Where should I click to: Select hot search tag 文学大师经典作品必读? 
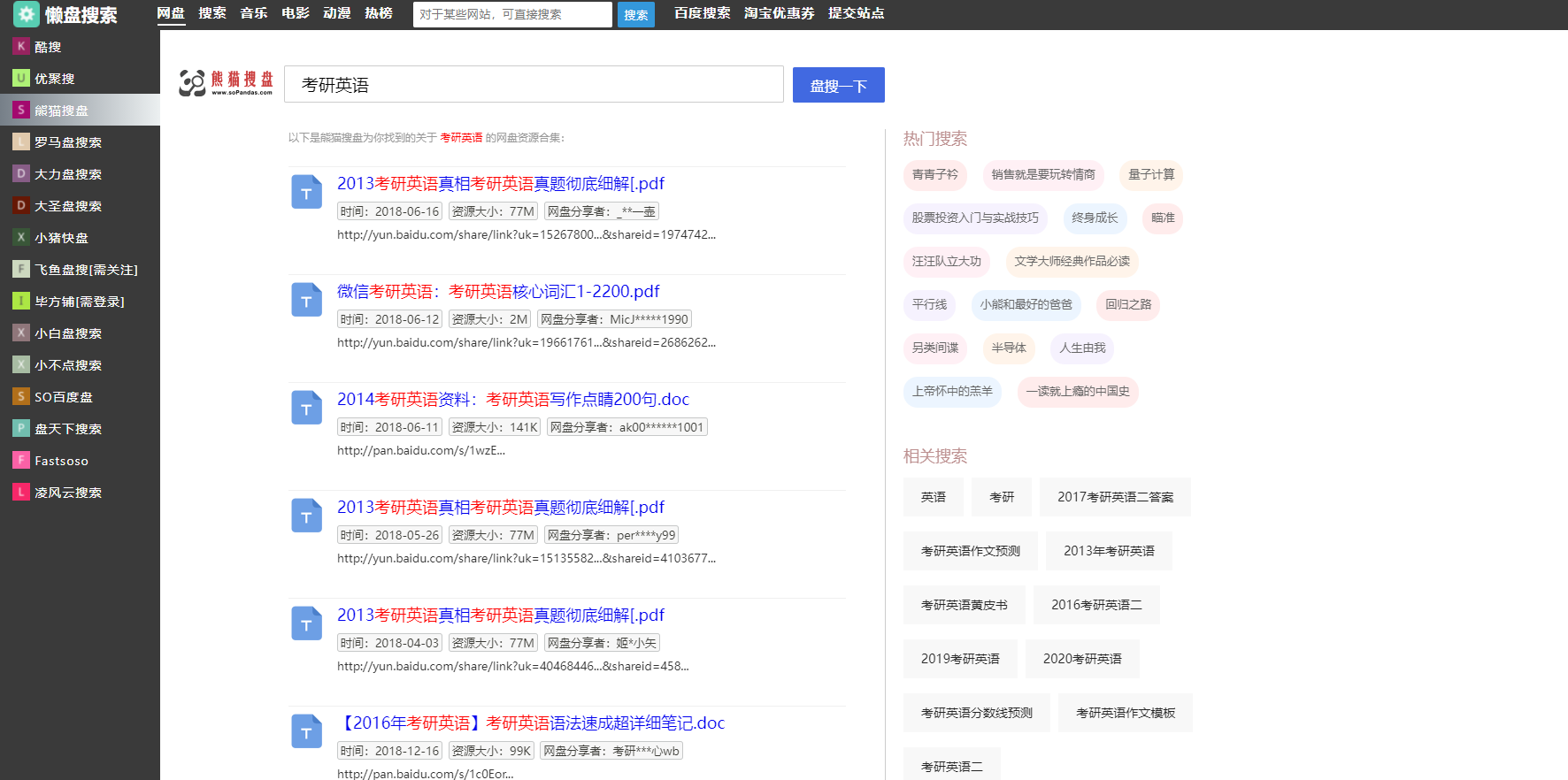[1072, 262]
